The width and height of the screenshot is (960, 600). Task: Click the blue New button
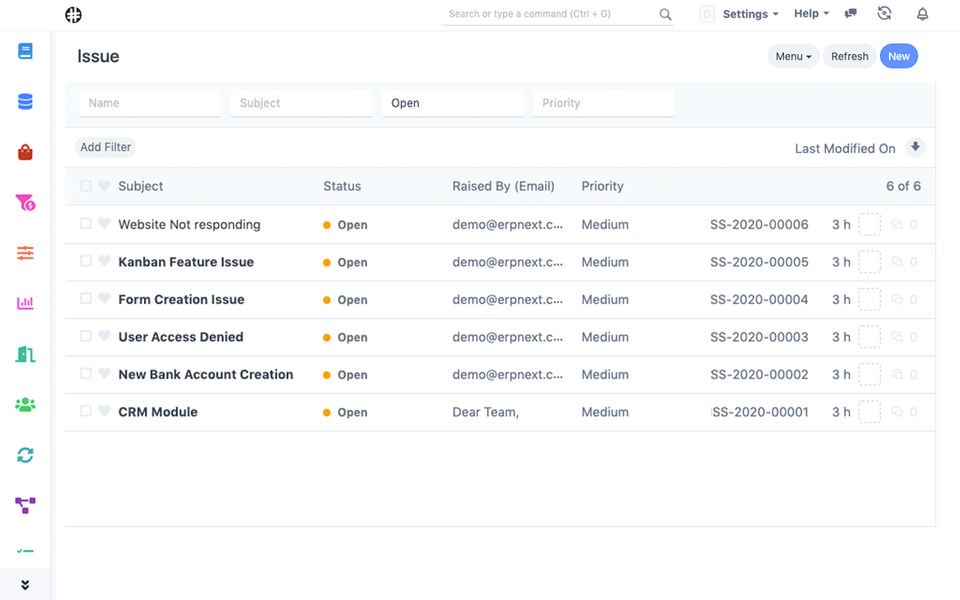pos(898,56)
